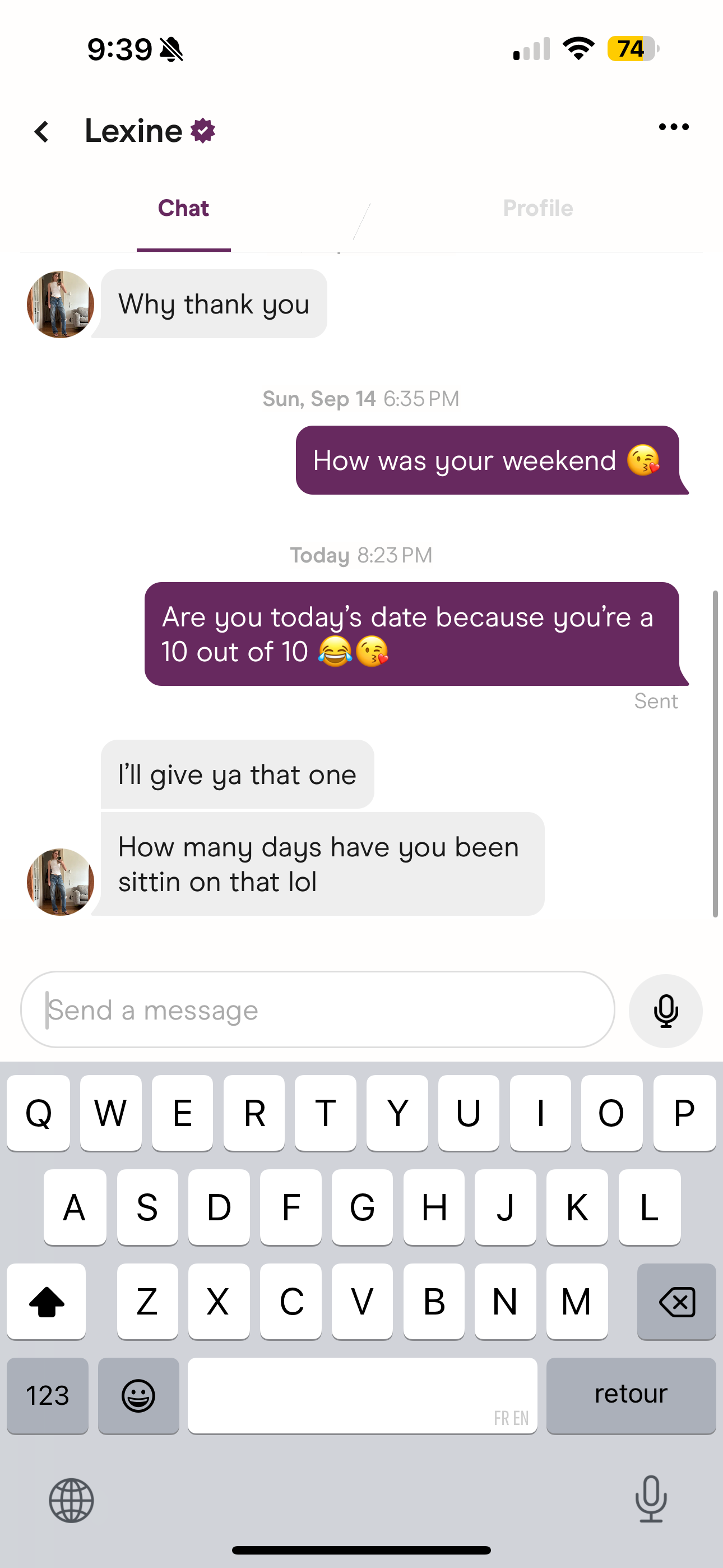Open Lexine's avatar next to Why thank you

pyautogui.click(x=61, y=305)
